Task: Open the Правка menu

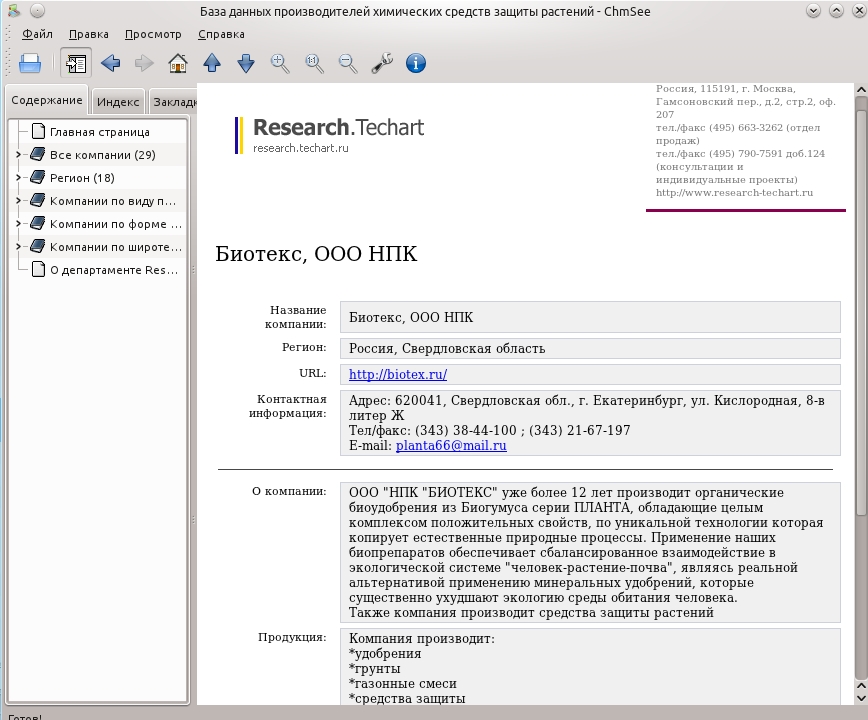Action: (x=89, y=34)
